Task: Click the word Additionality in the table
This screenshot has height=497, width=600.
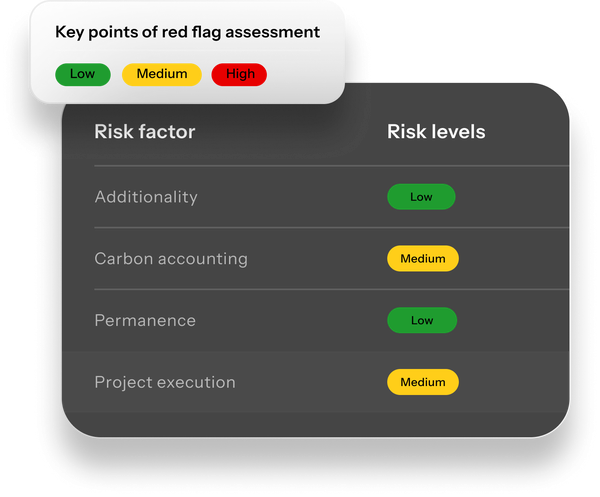Action: point(146,197)
